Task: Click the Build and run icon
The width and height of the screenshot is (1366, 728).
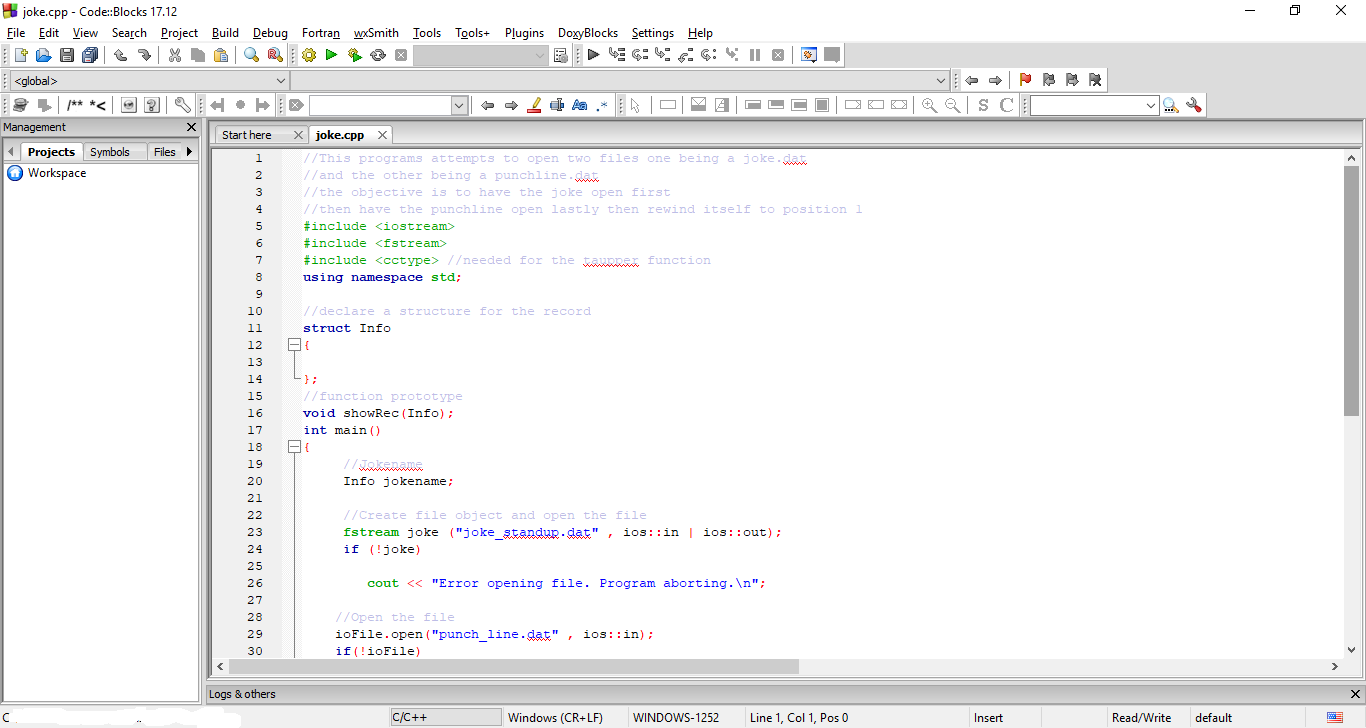Action: [354, 55]
